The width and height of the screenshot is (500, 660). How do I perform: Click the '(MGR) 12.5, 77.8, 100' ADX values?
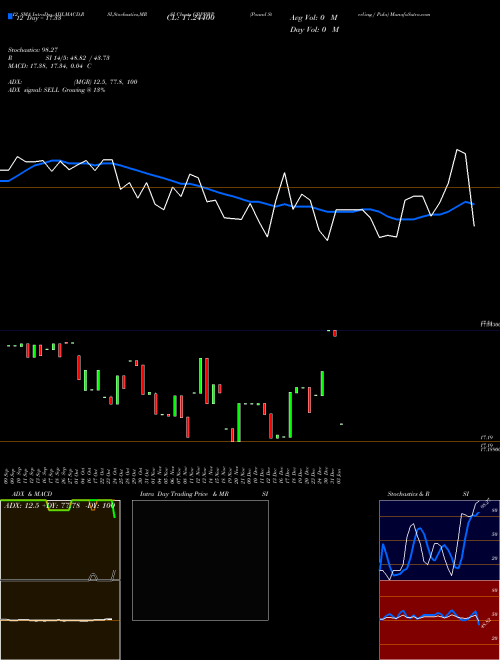[106, 82]
